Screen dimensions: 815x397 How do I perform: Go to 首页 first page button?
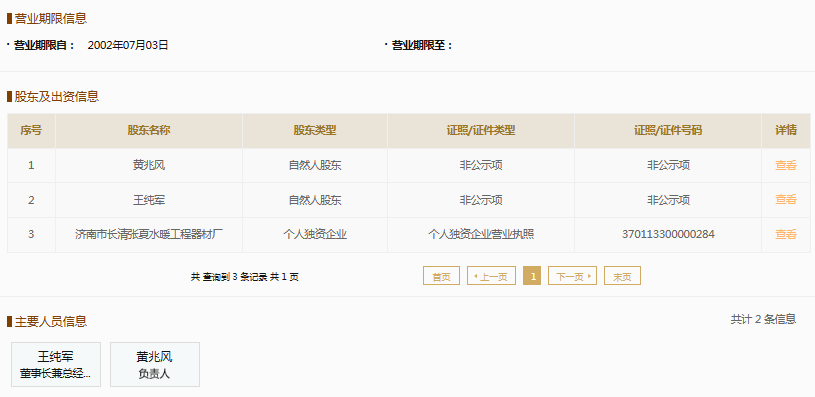(x=441, y=276)
